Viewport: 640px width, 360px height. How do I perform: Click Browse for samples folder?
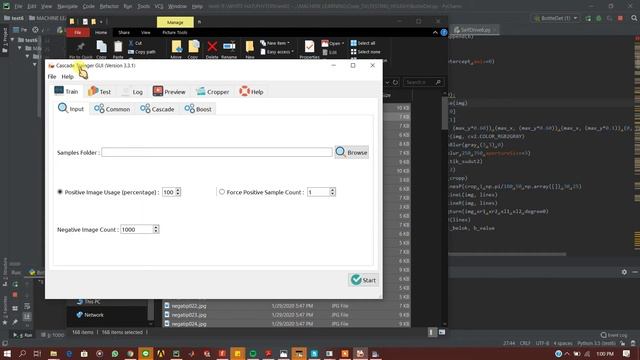coord(351,152)
